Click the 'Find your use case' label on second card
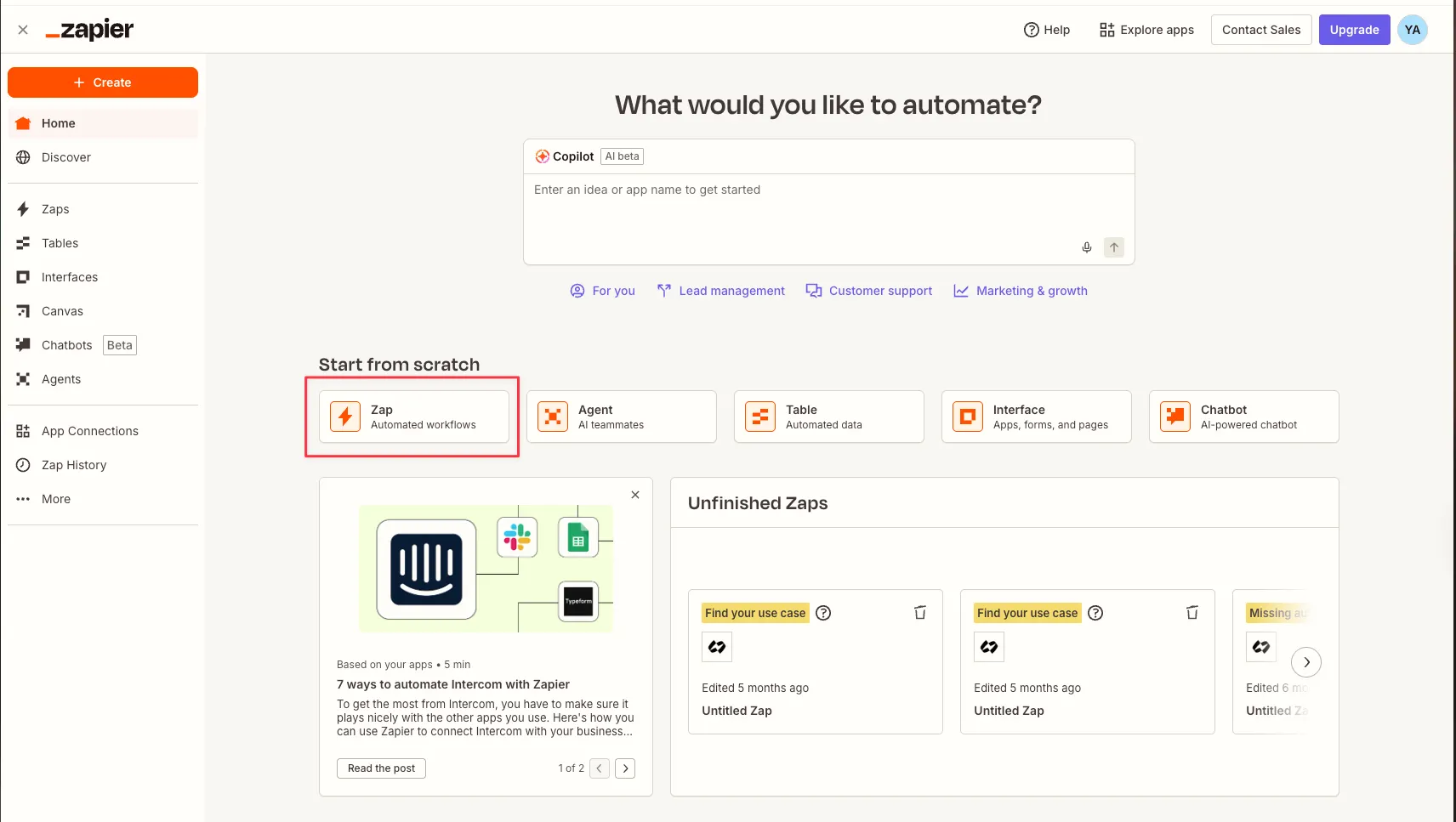1456x822 pixels. click(x=1027, y=613)
